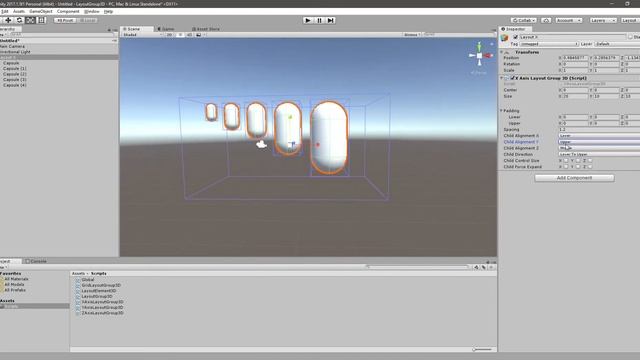Toggle Local handle rotation button
The height and width of the screenshot is (360, 640).
click(x=87, y=20)
